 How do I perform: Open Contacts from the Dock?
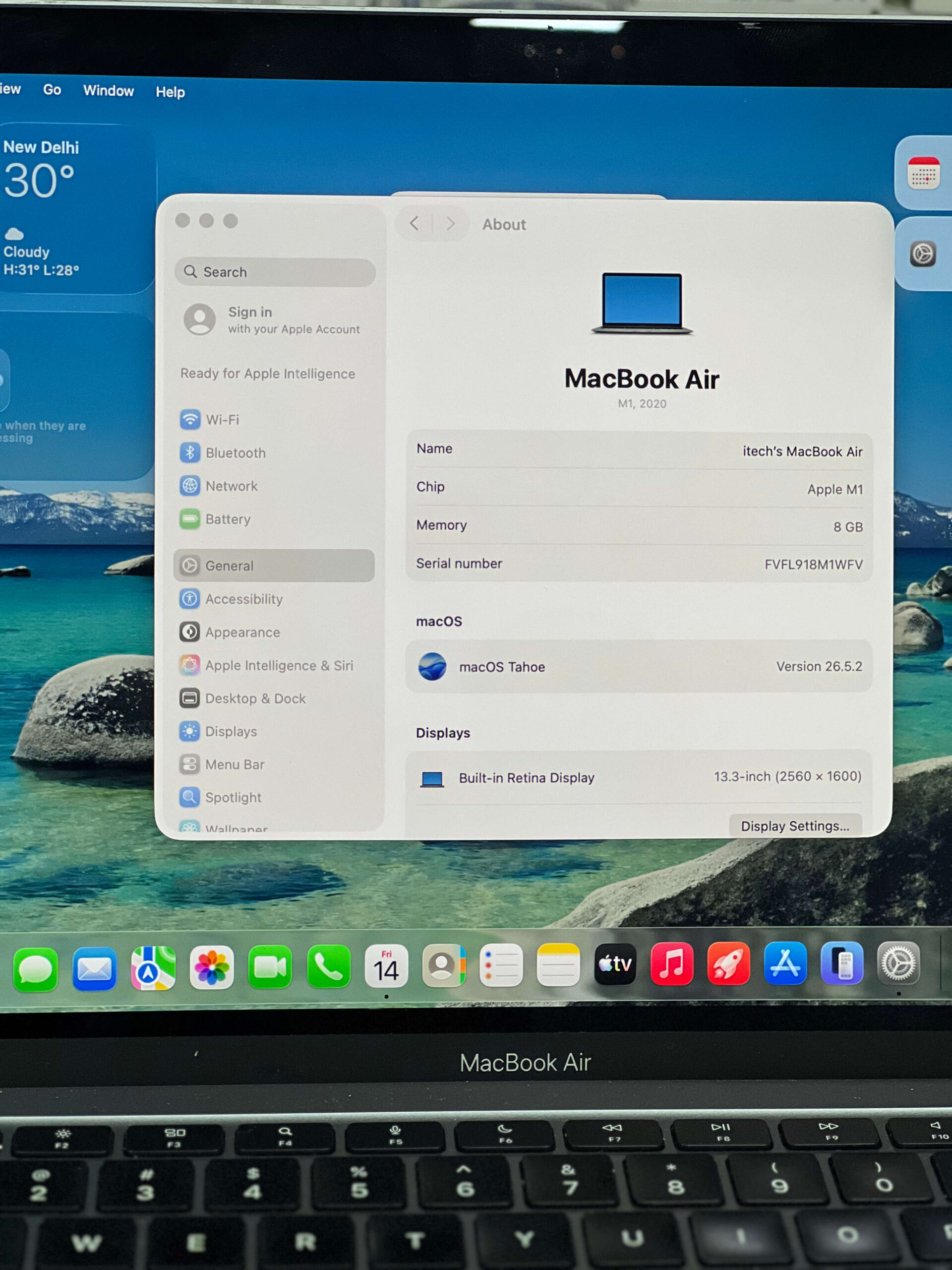(x=444, y=966)
